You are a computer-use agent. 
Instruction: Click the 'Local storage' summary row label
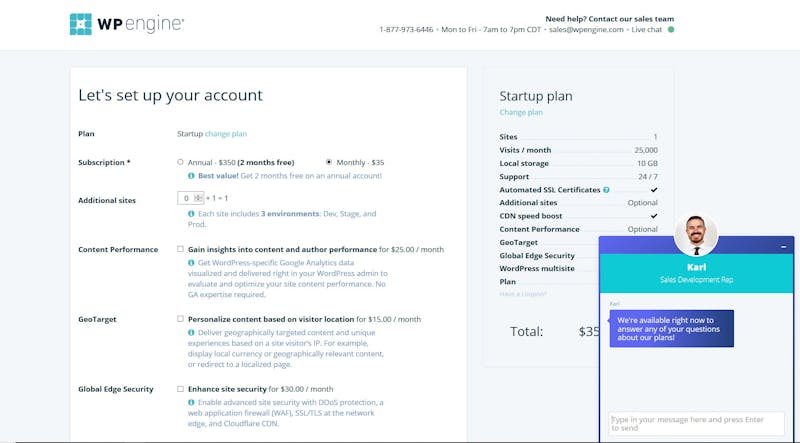524,163
